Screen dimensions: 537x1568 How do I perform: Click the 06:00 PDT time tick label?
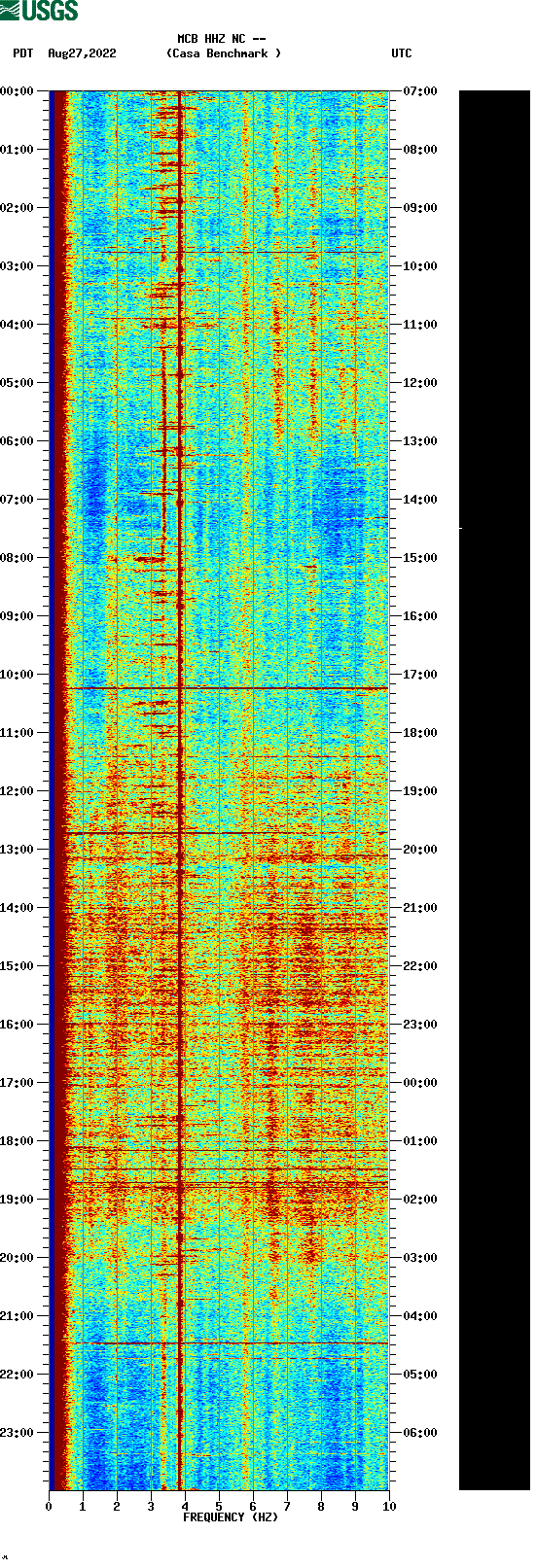[x=18, y=441]
